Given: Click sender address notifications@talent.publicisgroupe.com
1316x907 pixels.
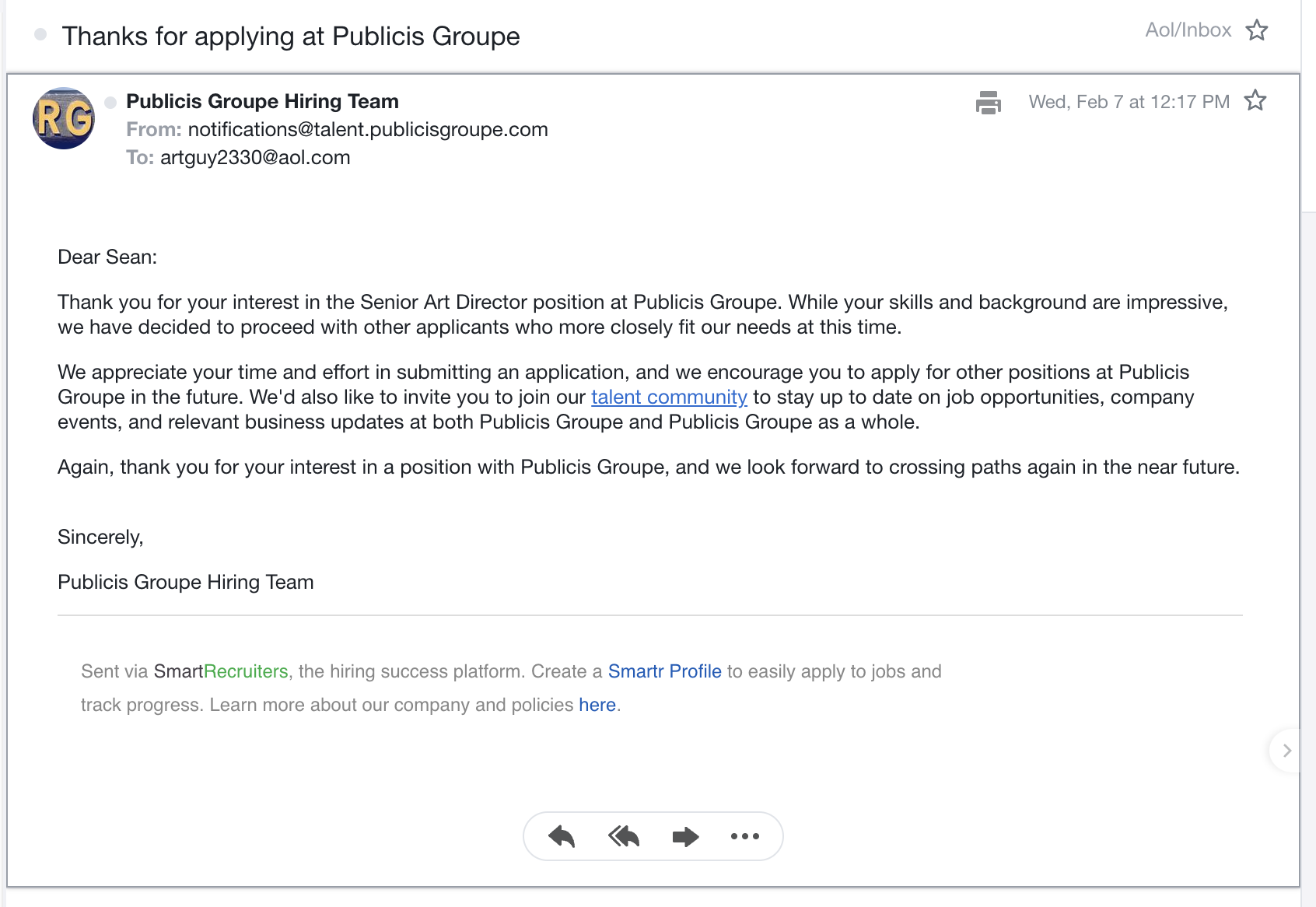Looking at the screenshot, I should pos(368,129).
